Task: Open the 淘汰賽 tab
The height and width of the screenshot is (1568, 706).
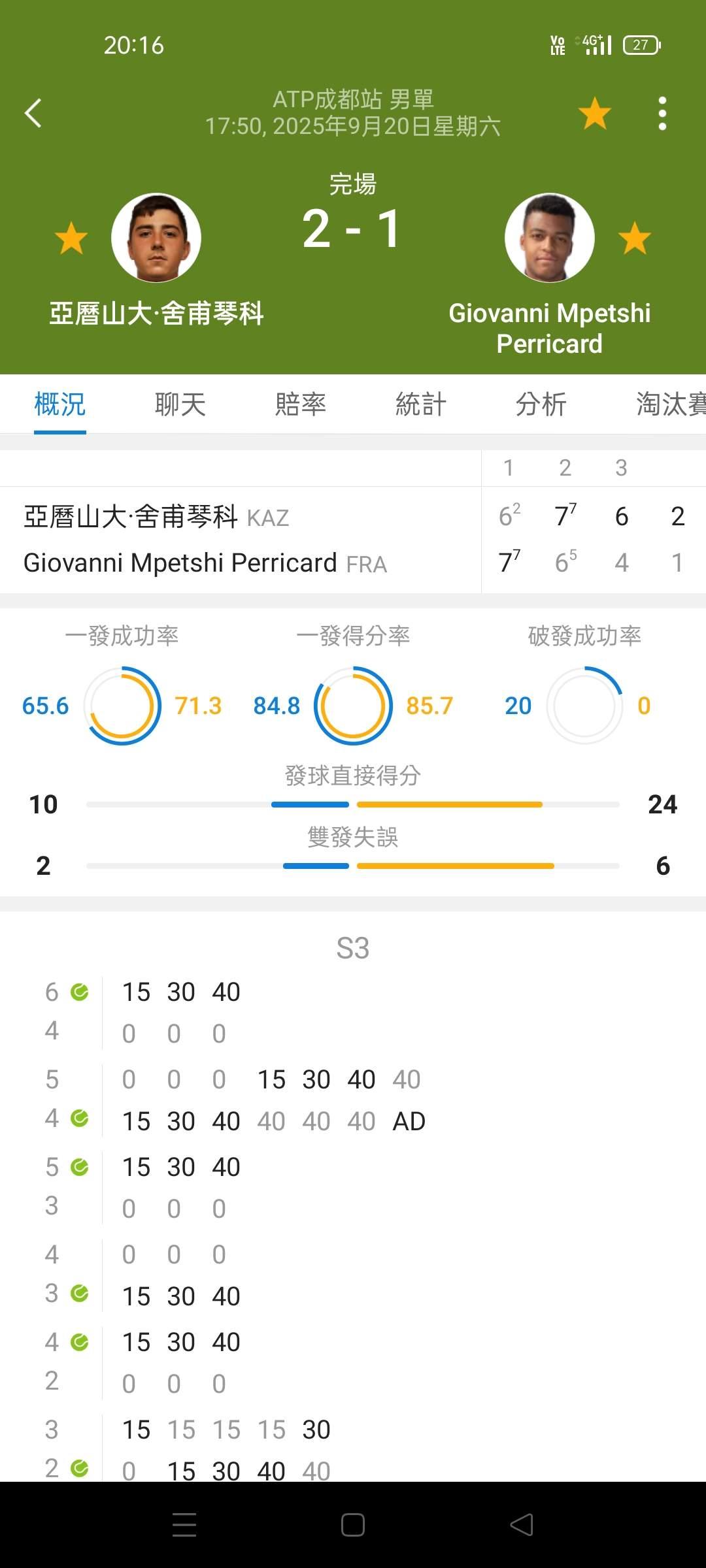Action: (671, 404)
